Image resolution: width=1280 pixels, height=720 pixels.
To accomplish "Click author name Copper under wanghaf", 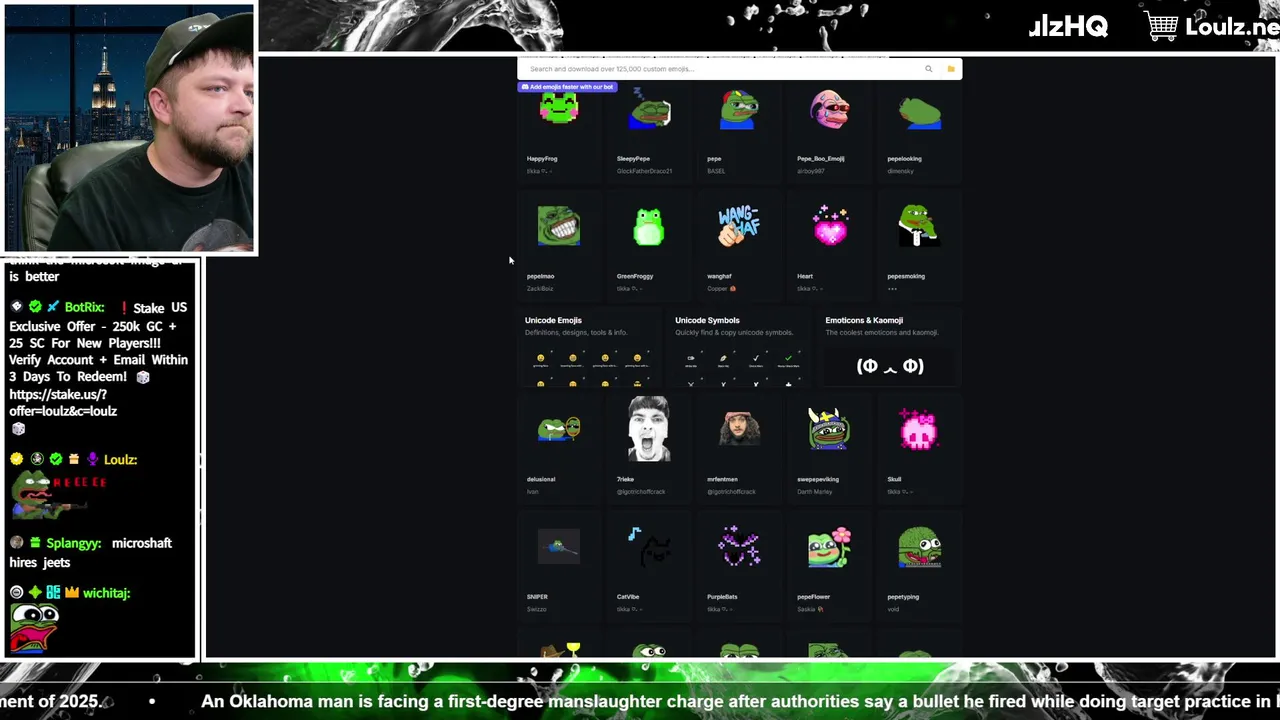I will pyautogui.click(x=718, y=289).
